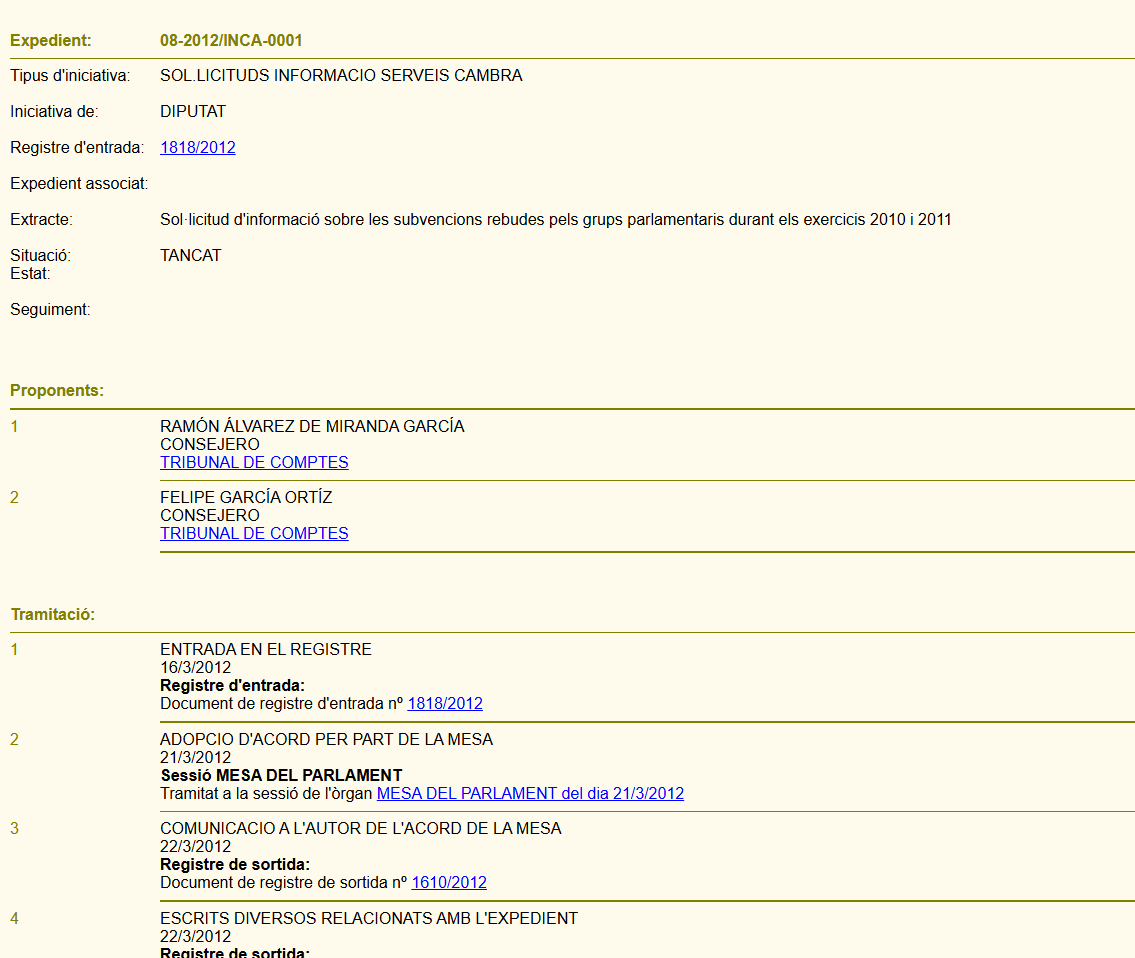Open 1818/2012 link in Entrada en el Registre step
Image resolution: width=1135 pixels, height=958 pixels.
click(x=445, y=704)
